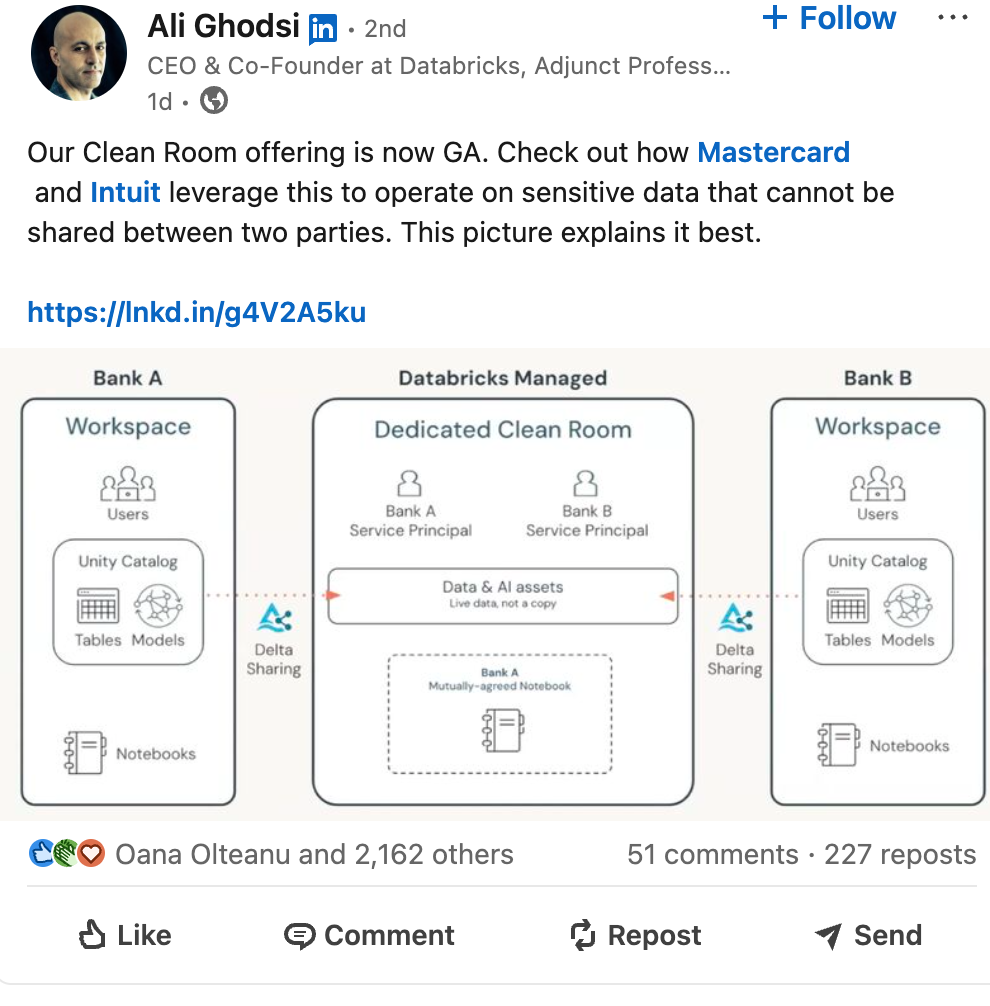The width and height of the screenshot is (990, 1006).
Task: Click the Send paper-plane icon
Action: click(827, 935)
